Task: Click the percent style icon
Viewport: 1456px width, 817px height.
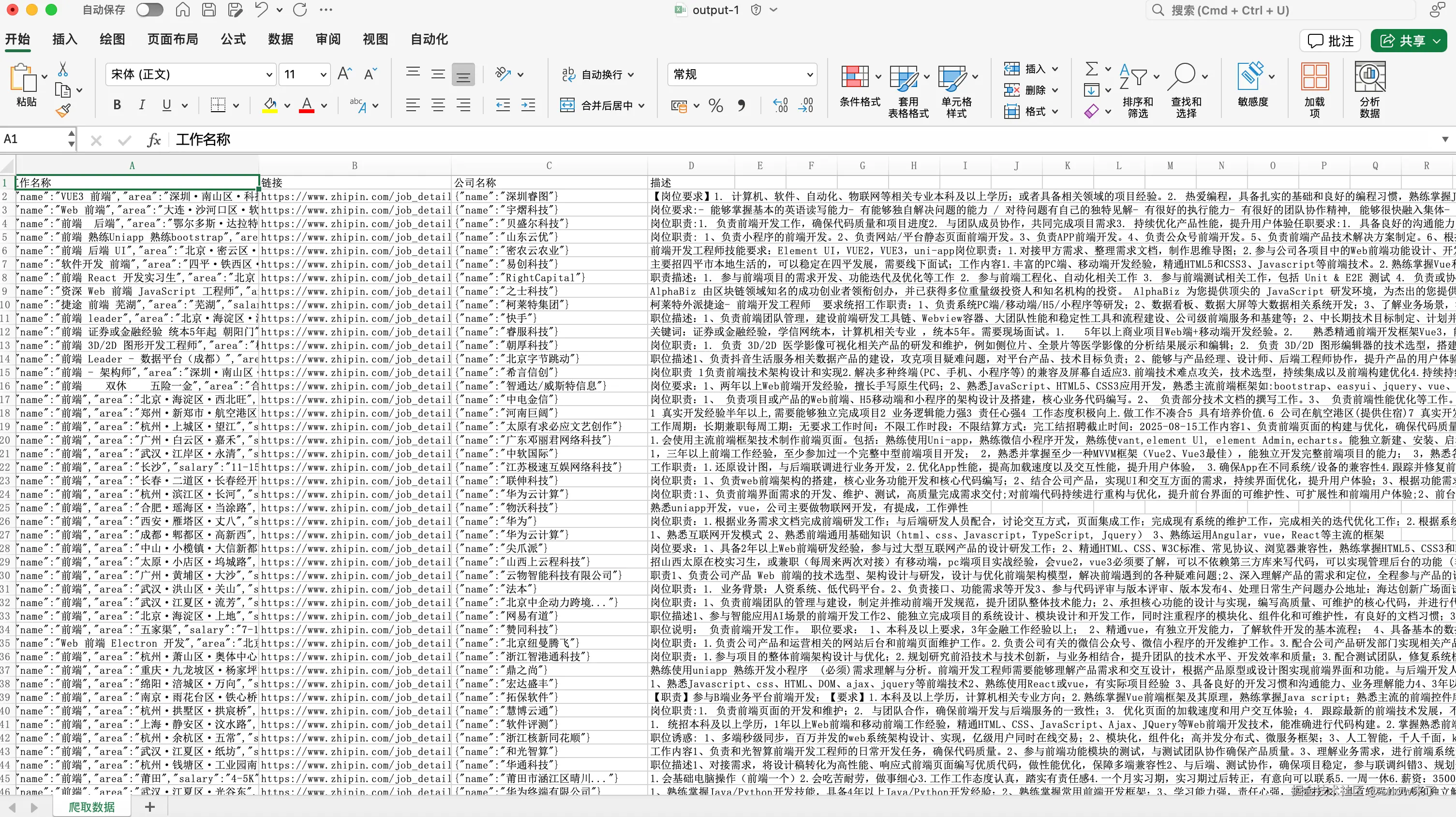Action: point(715,106)
